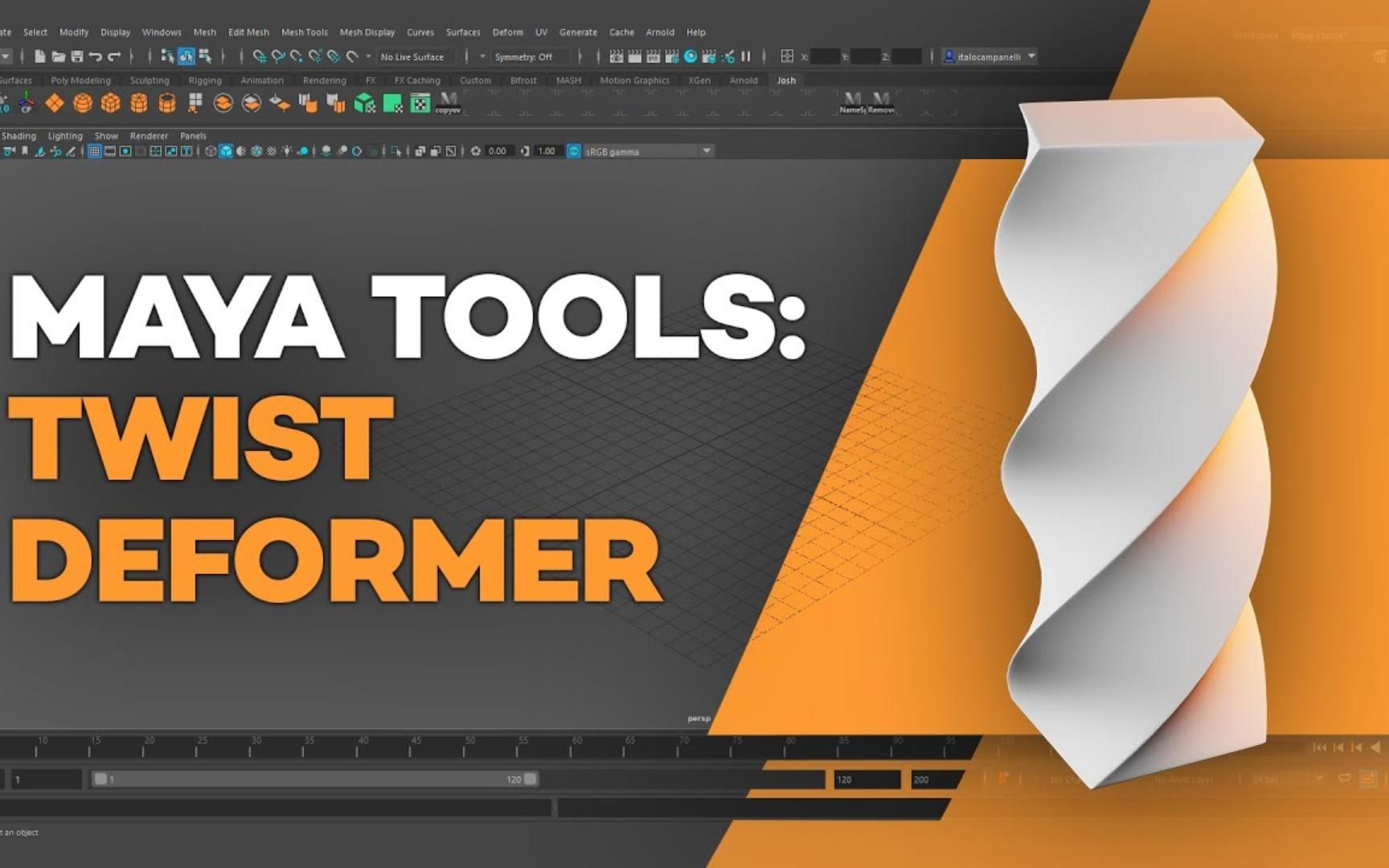Open the viewport Renderer menu
This screenshot has height=868, width=1389.
149,136
